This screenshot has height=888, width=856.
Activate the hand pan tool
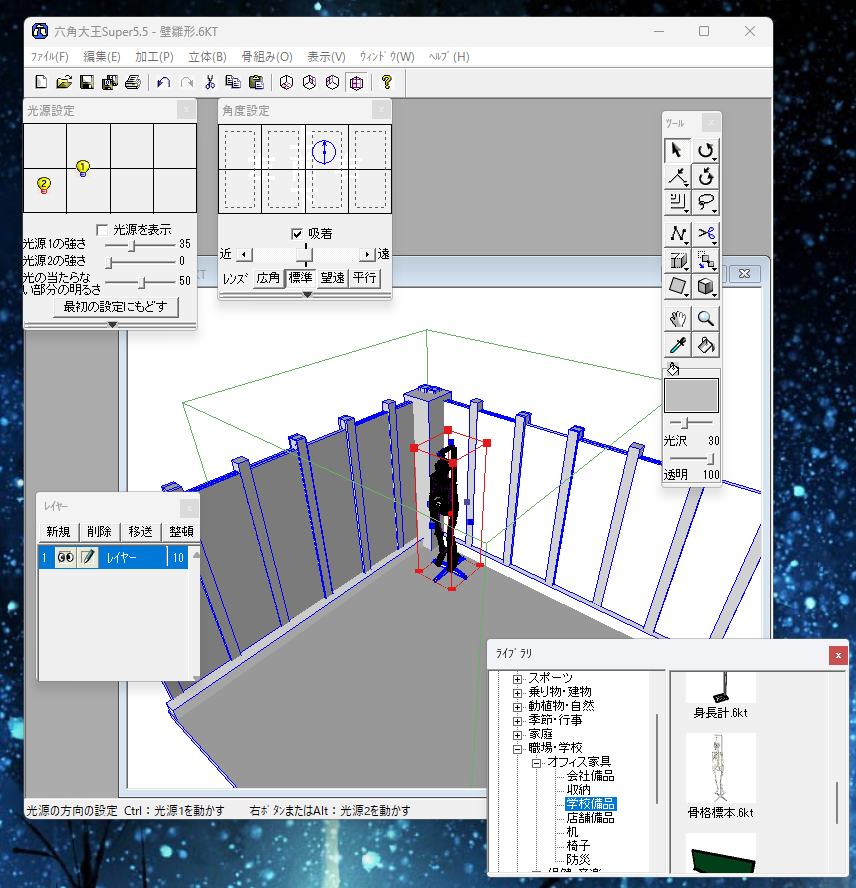pyautogui.click(x=678, y=319)
